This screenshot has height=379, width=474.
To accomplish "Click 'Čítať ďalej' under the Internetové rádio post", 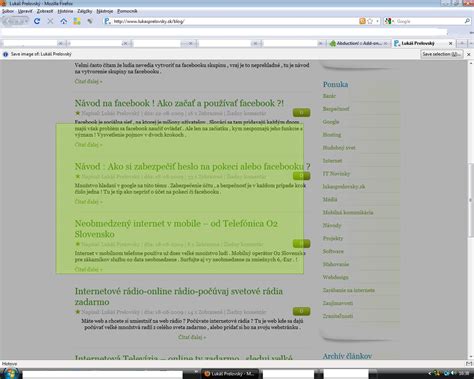I will coord(192,337).
